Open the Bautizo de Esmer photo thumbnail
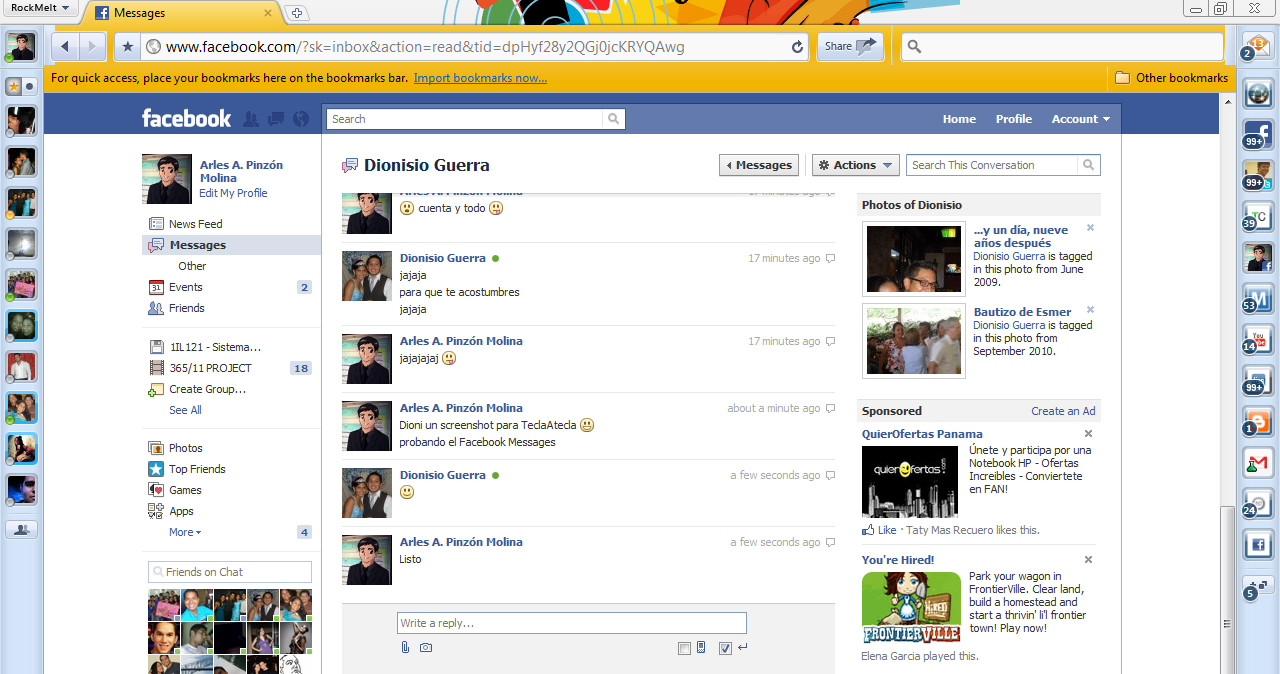The image size is (1280, 674). coord(914,341)
